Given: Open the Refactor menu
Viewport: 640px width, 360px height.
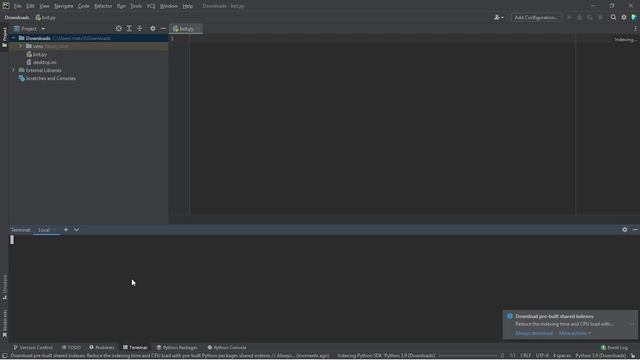Looking at the screenshot, I should coord(103,6).
